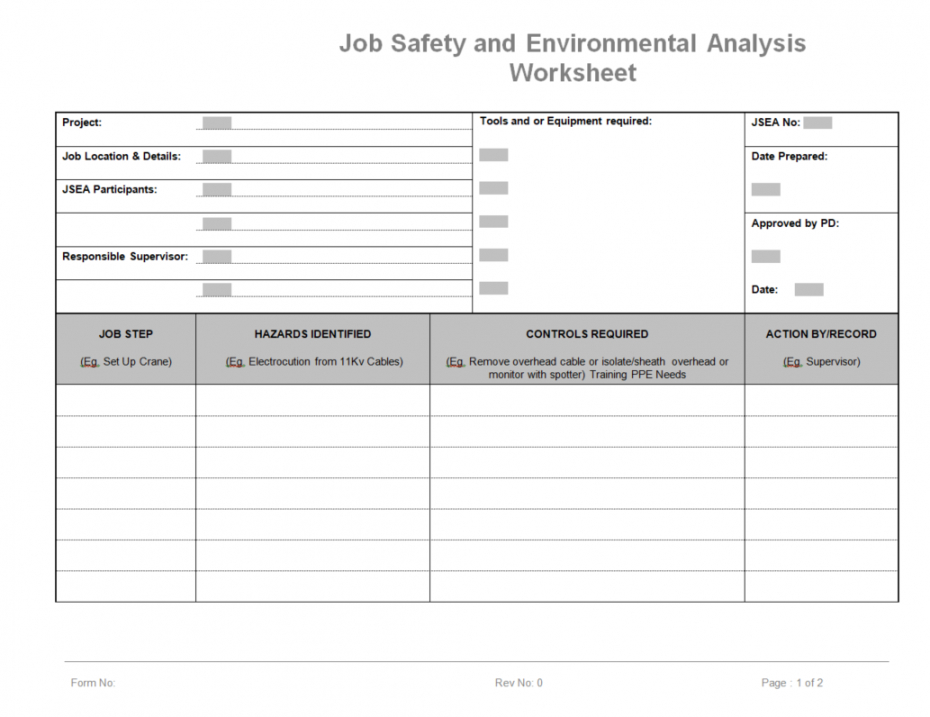Select the Rev No: 0 footer text
930x717 pixels.
pos(518,683)
